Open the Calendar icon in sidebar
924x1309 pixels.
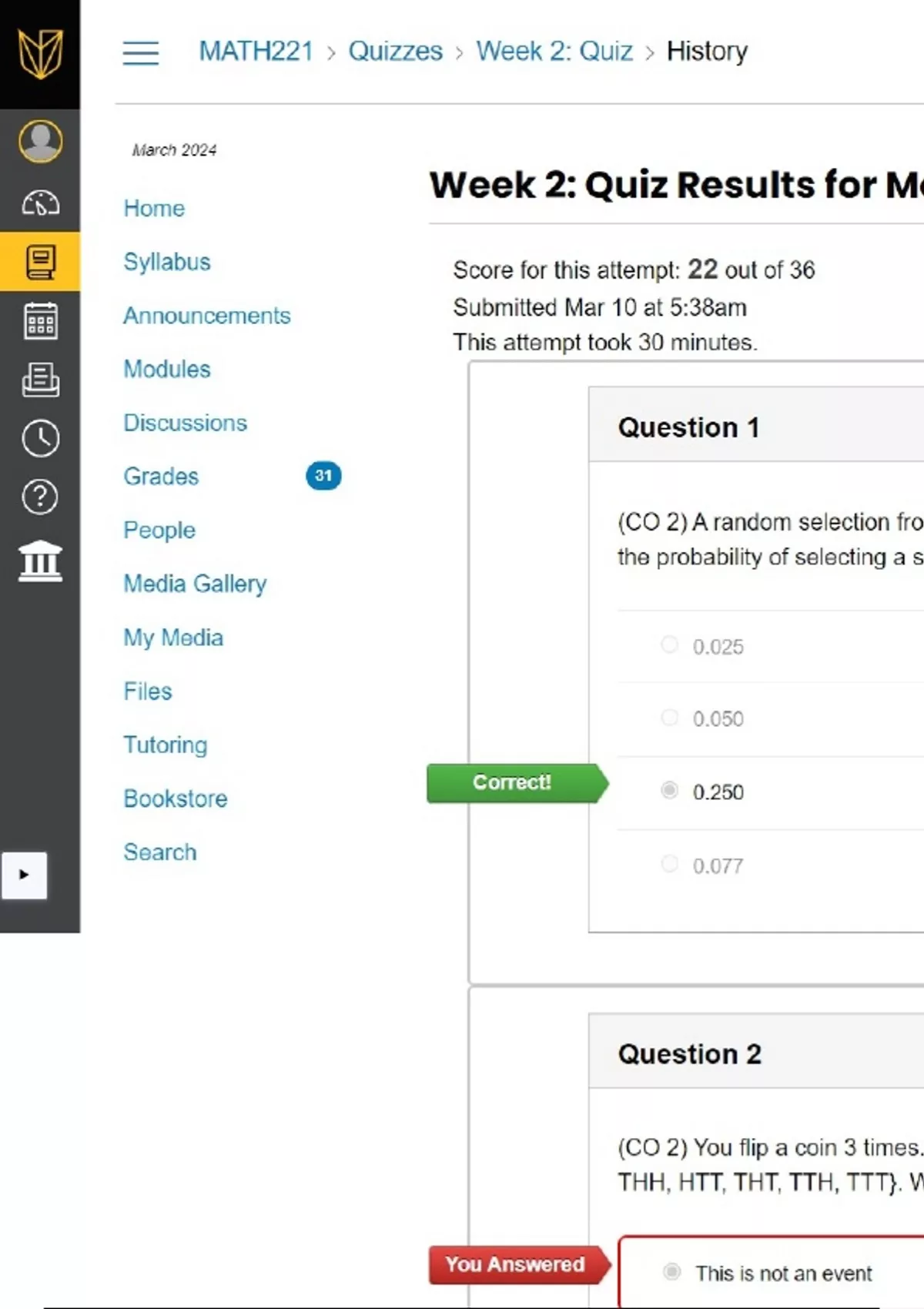click(x=40, y=320)
